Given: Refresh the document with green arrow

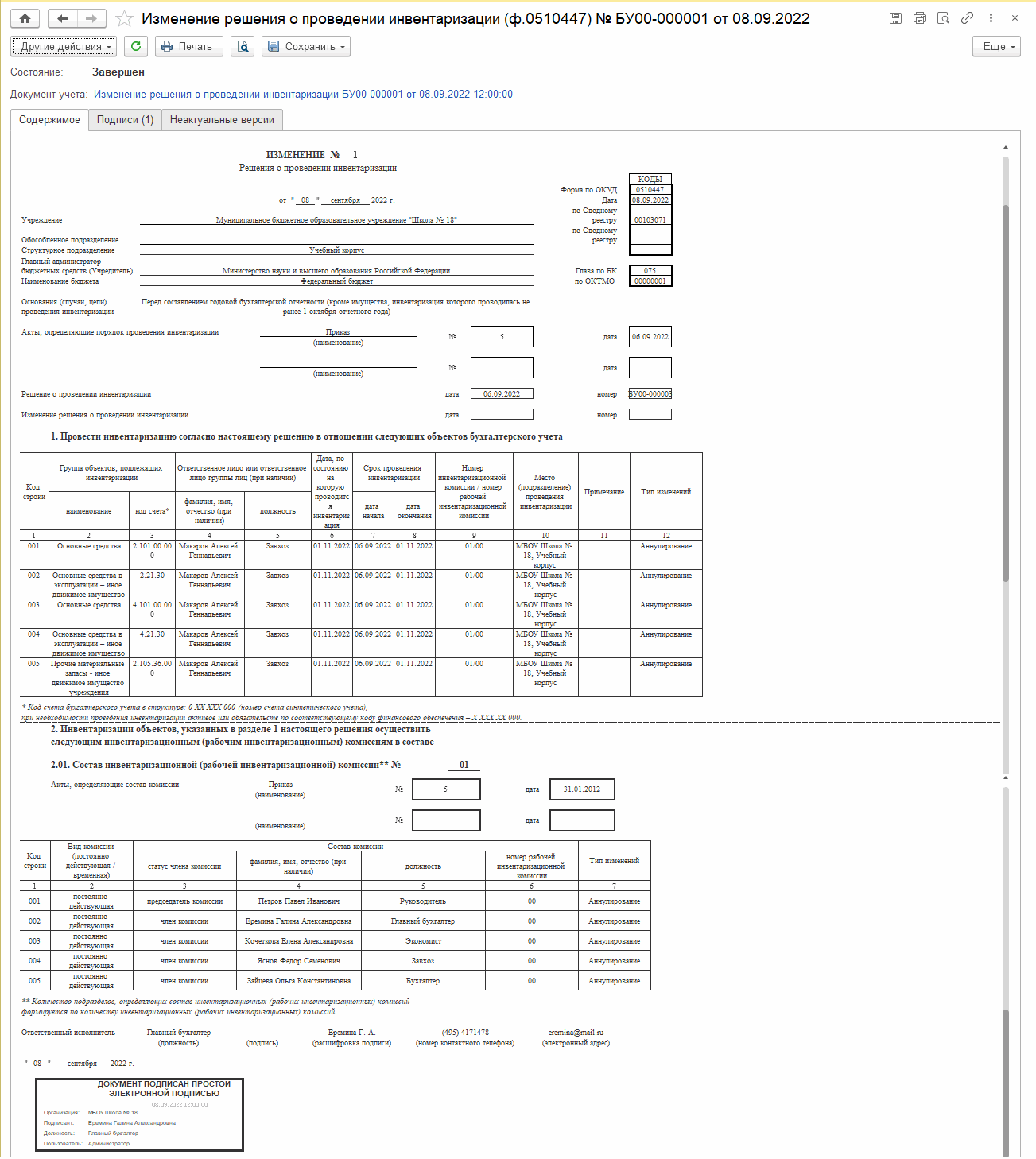Looking at the screenshot, I should click(136, 46).
